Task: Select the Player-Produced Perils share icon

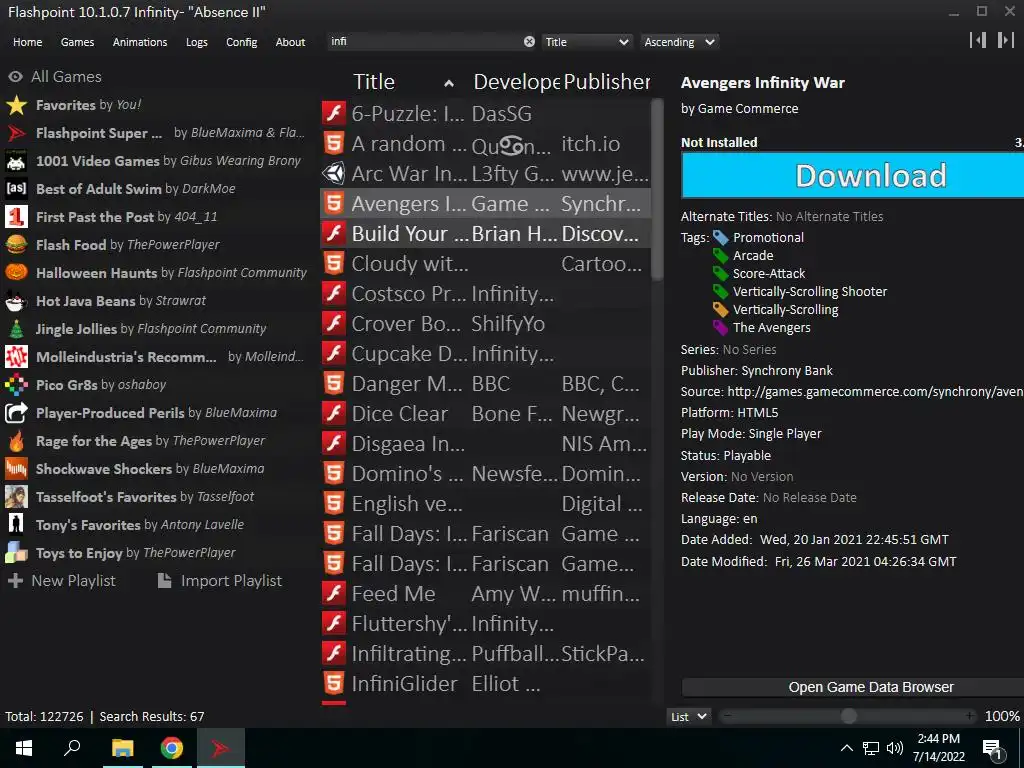Action: pyautogui.click(x=16, y=413)
